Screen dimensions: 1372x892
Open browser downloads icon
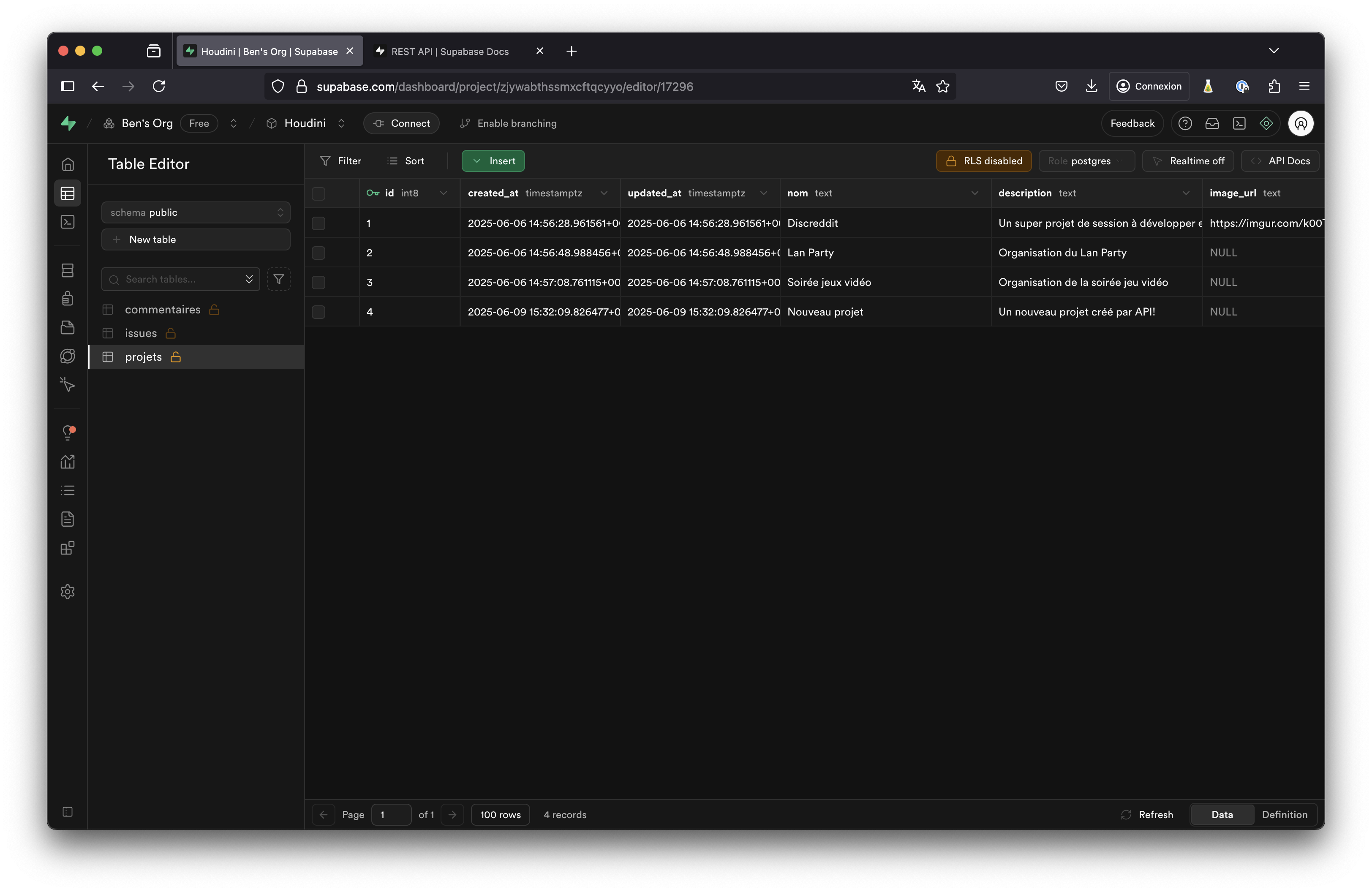point(1091,87)
